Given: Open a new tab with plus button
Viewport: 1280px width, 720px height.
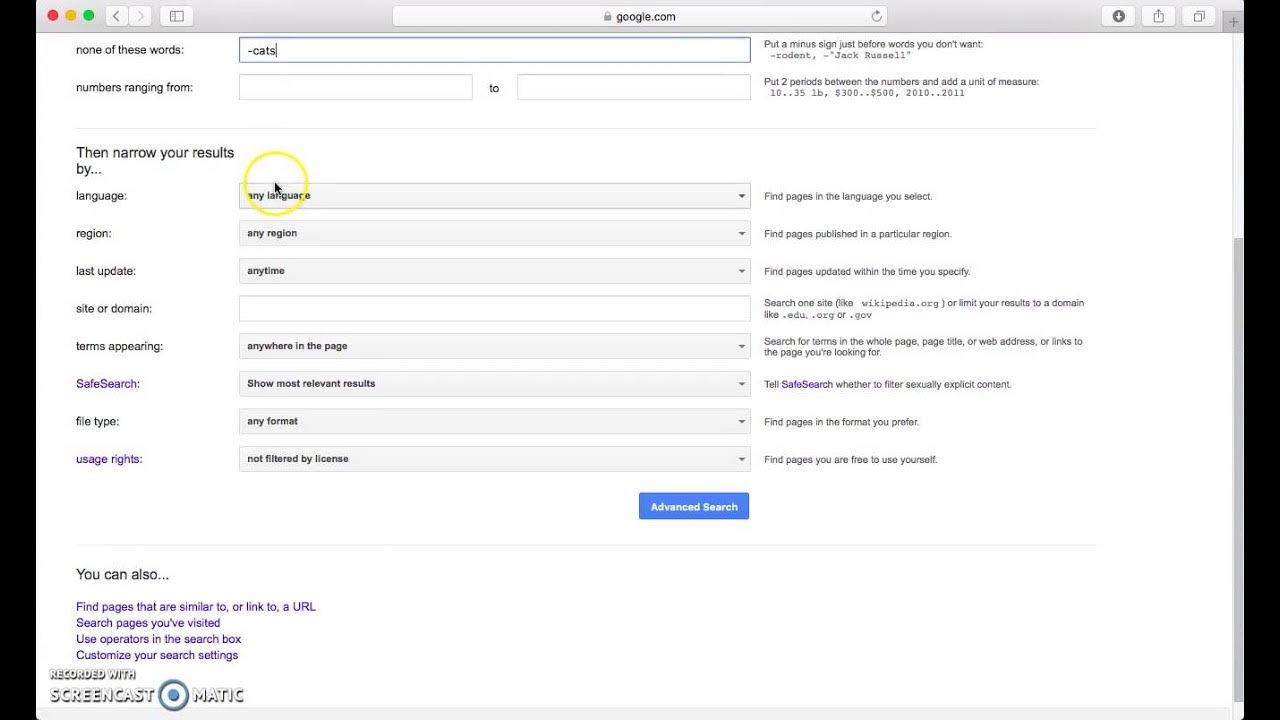Looking at the screenshot, I should coord(1234,21).
